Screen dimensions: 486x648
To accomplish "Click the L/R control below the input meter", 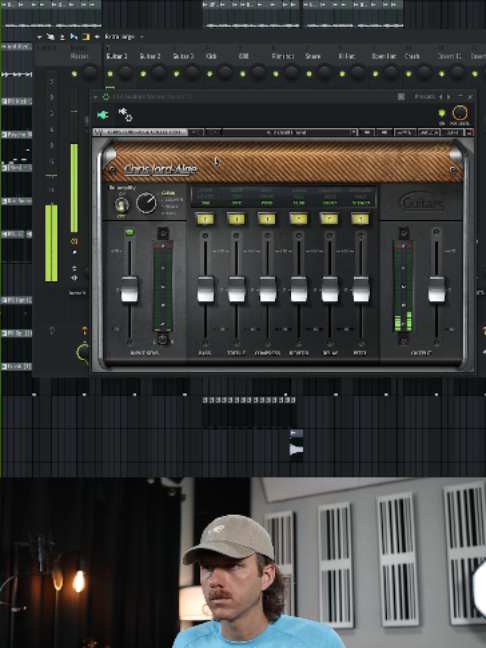I will (163, 340).
